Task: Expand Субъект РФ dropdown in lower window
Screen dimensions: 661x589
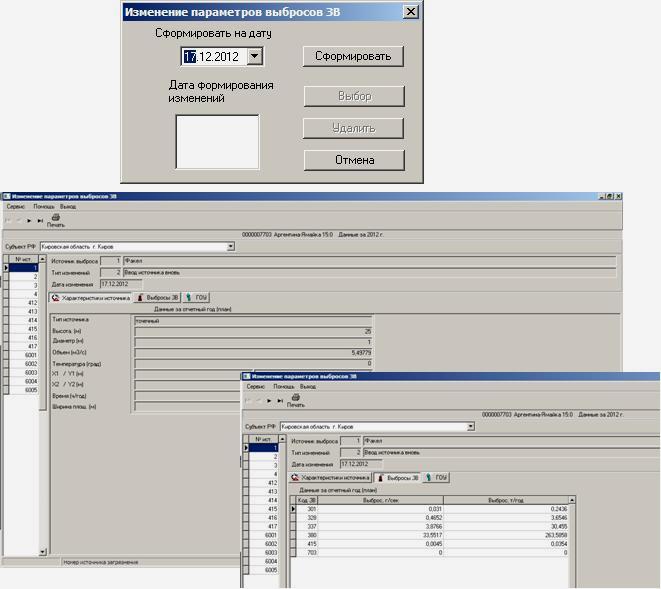Action: click(470, 426)
